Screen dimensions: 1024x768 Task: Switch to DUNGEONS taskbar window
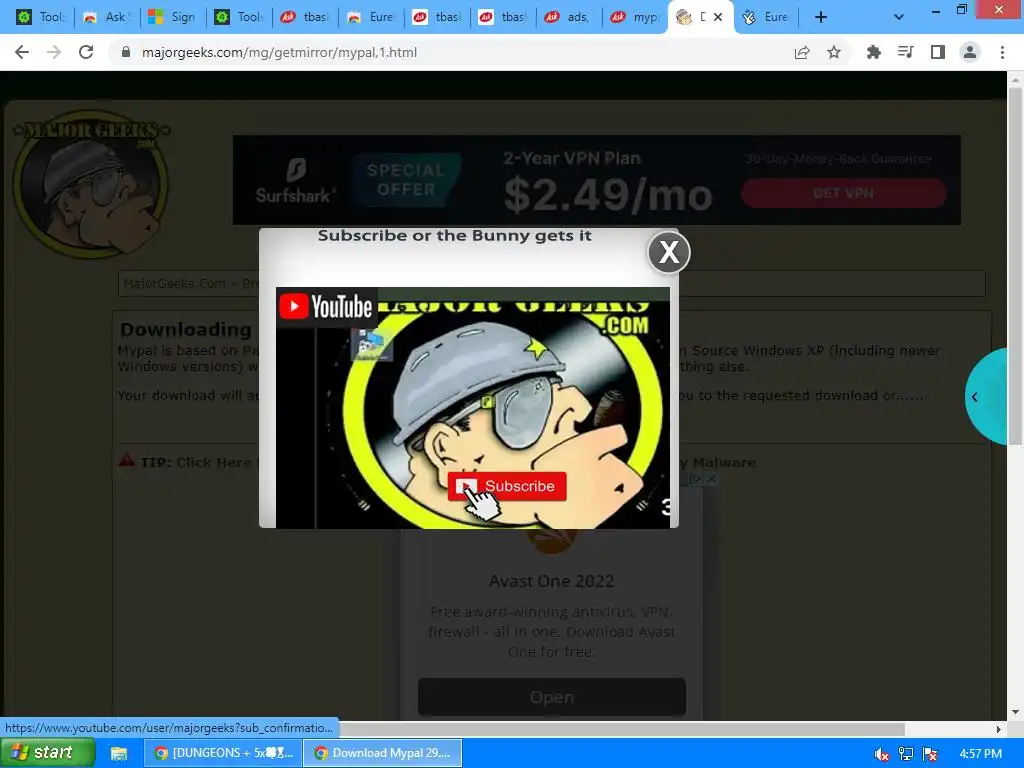[223, 753]
